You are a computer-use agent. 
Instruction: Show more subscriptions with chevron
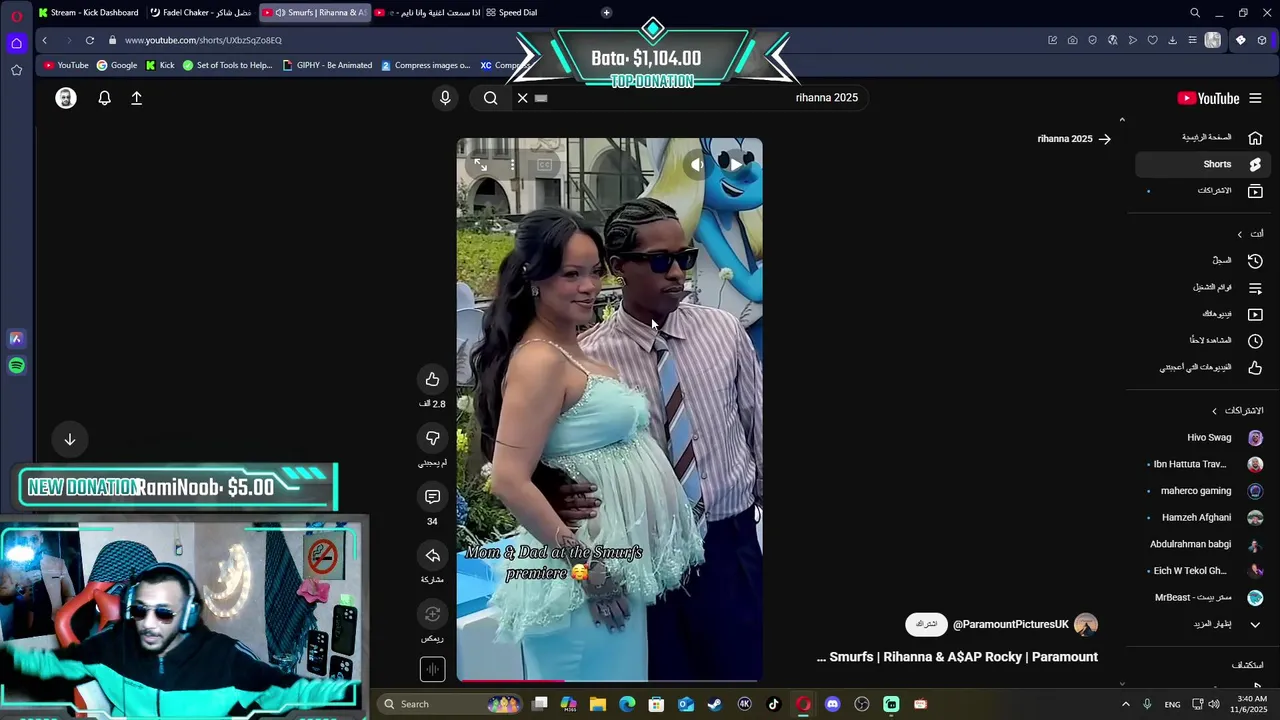1255,624
